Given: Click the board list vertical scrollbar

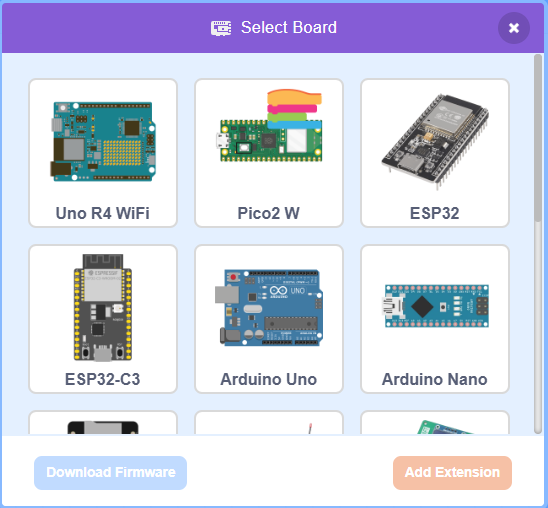Looking at the screenshot, I should tap(538, 138).
